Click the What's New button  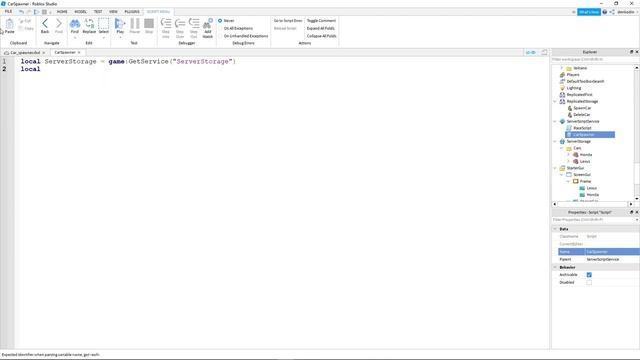[x=589, y=12]
